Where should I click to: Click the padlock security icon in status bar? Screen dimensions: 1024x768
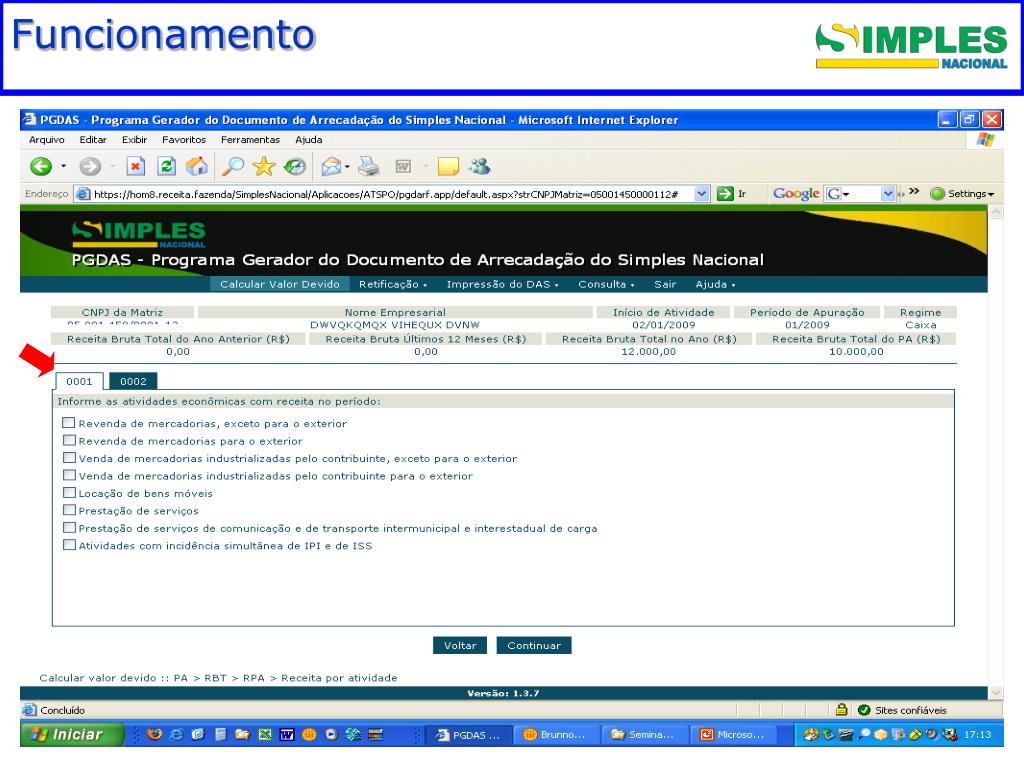(842, 709)
